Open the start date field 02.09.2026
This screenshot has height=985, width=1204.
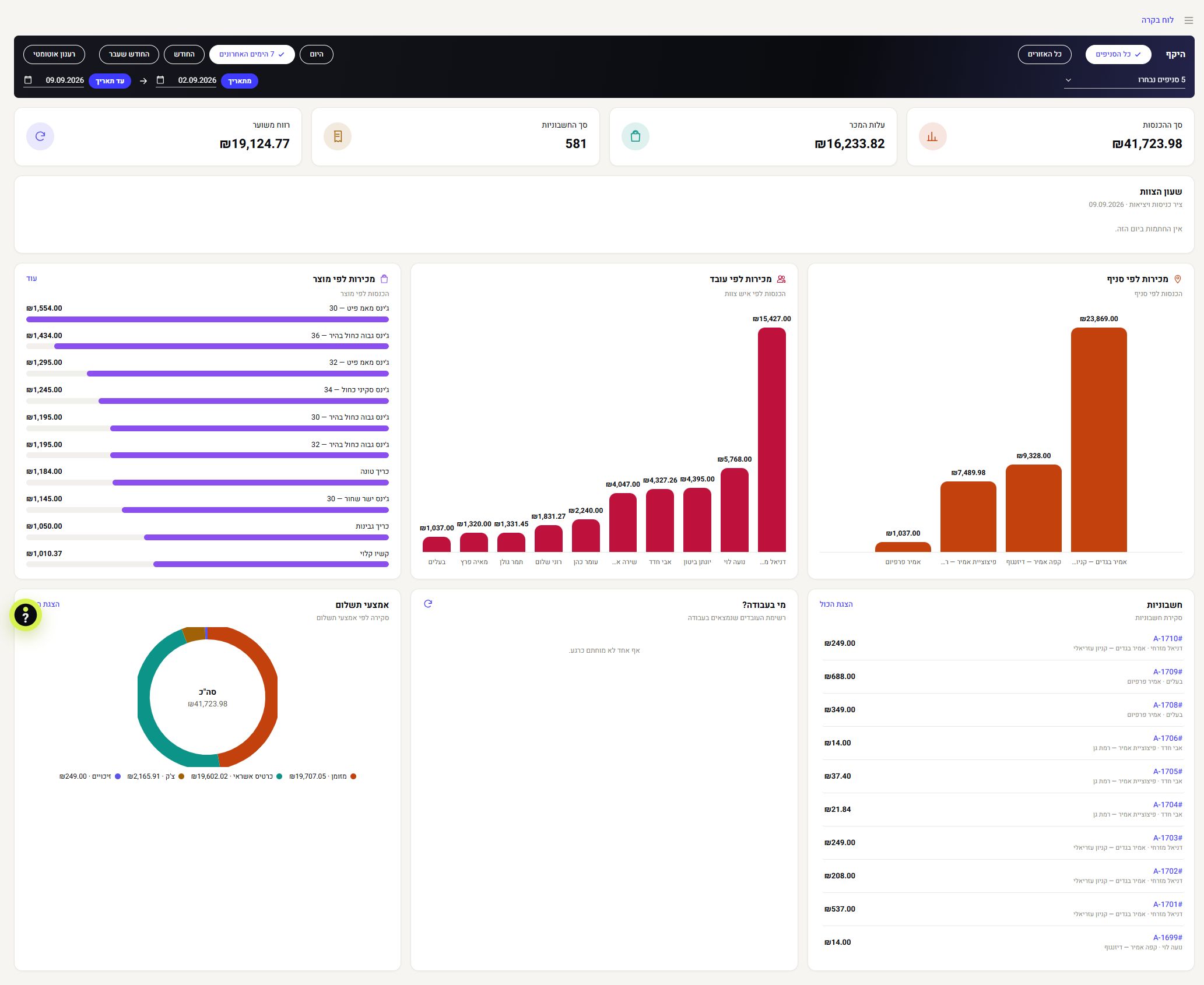click(x=187, y=80)
